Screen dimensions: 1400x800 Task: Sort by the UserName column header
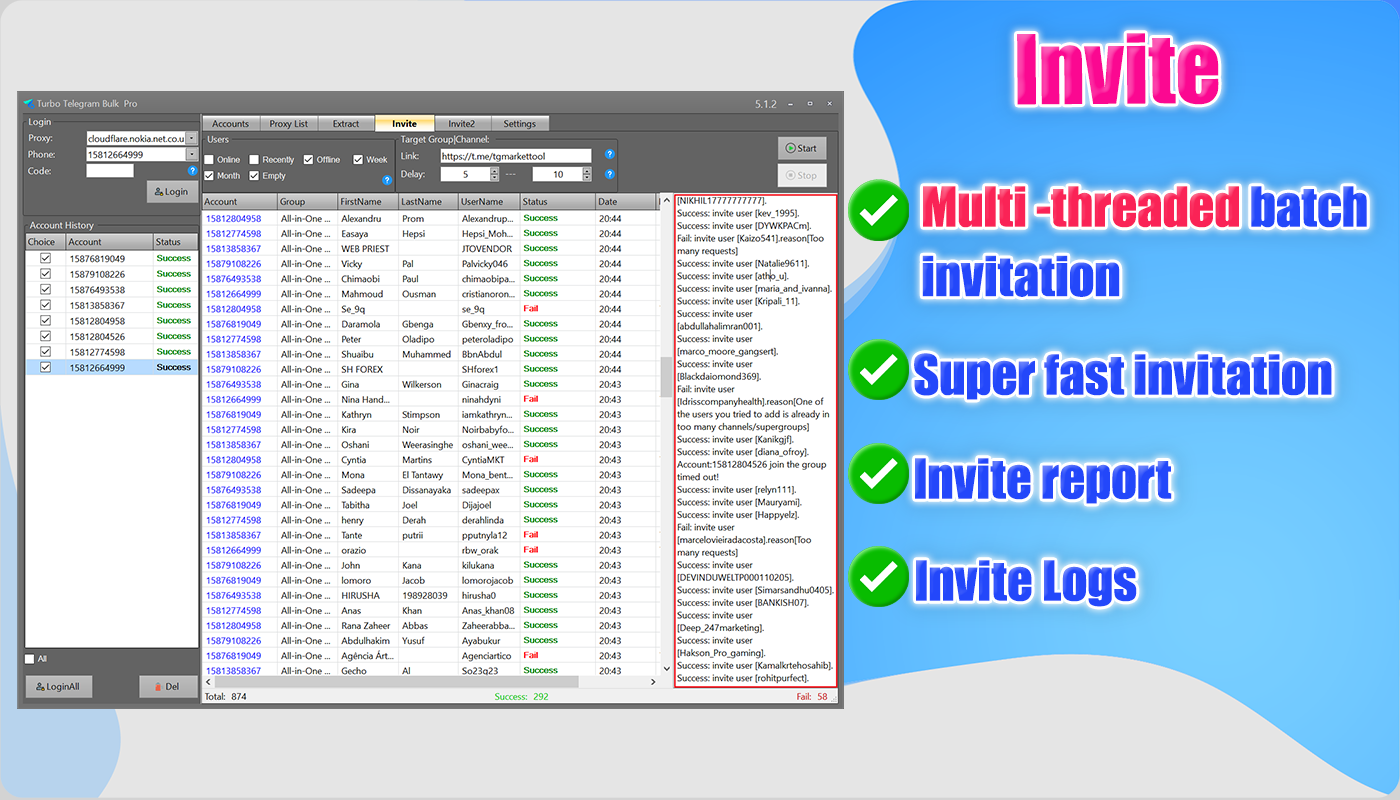point(488,202)
